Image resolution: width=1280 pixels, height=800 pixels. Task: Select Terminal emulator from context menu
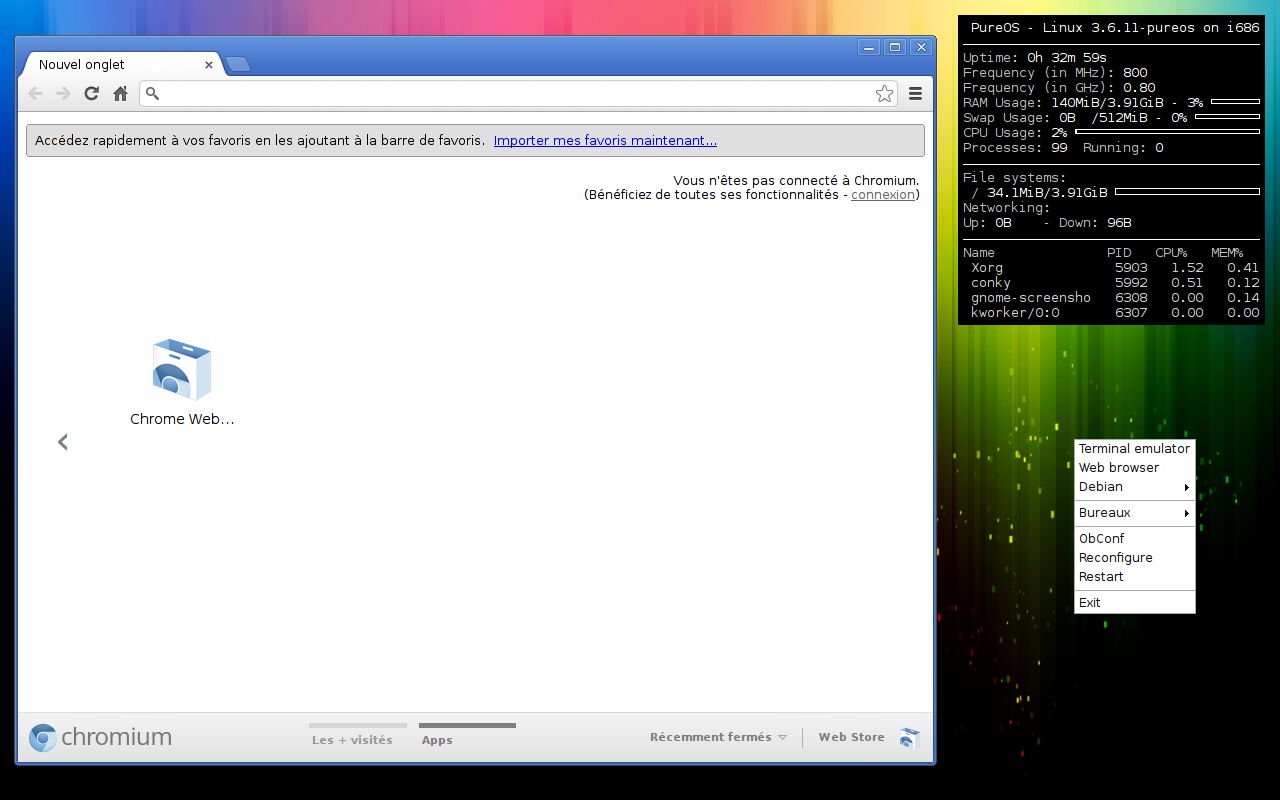point(1134,449)
